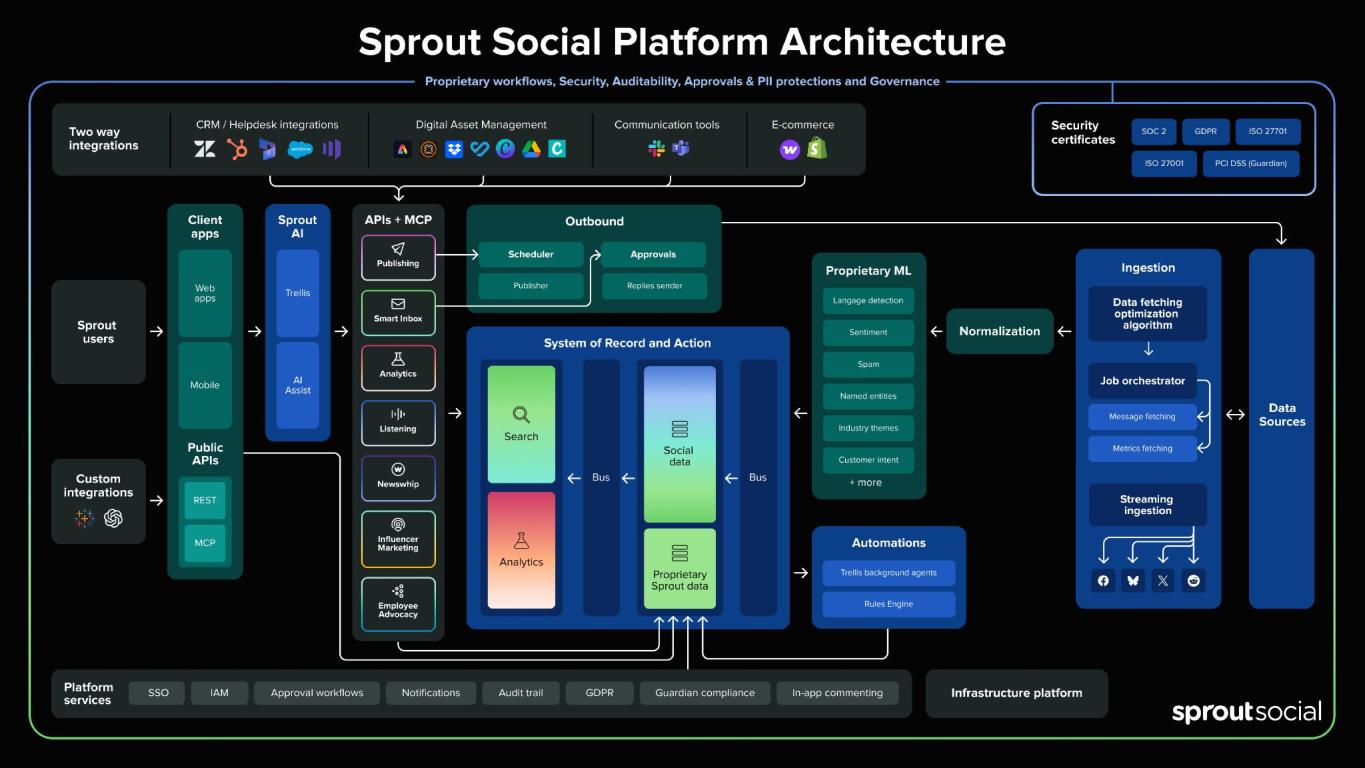Select the Publishing tile in APIs + MCP
The image size is (1365, 768).
click(398, 256)
